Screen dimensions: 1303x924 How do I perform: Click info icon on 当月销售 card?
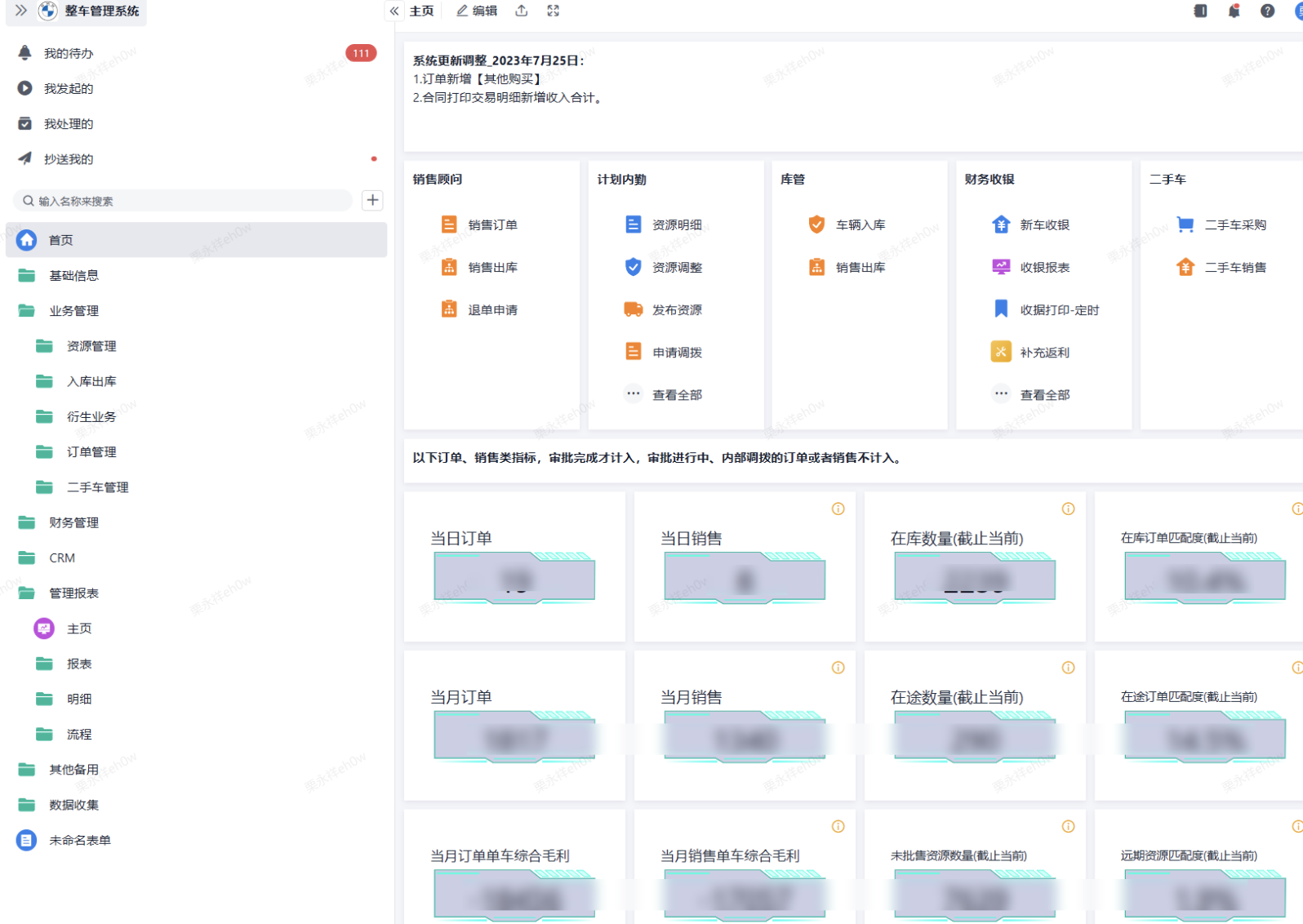[x=838, y=668]
